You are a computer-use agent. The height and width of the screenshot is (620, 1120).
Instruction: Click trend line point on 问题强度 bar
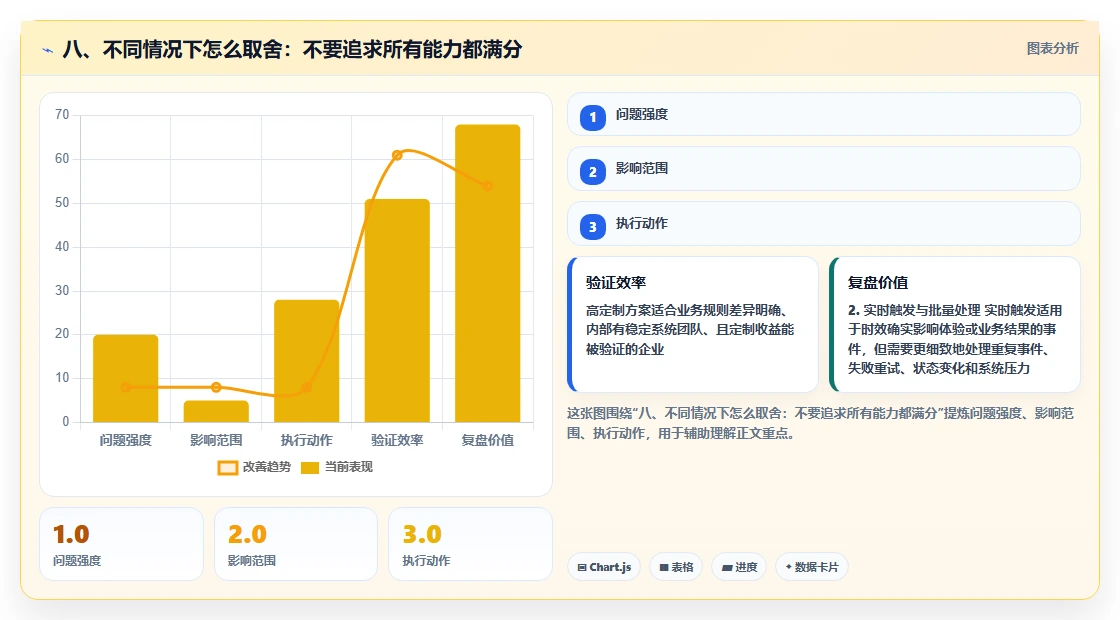point(126,387)
